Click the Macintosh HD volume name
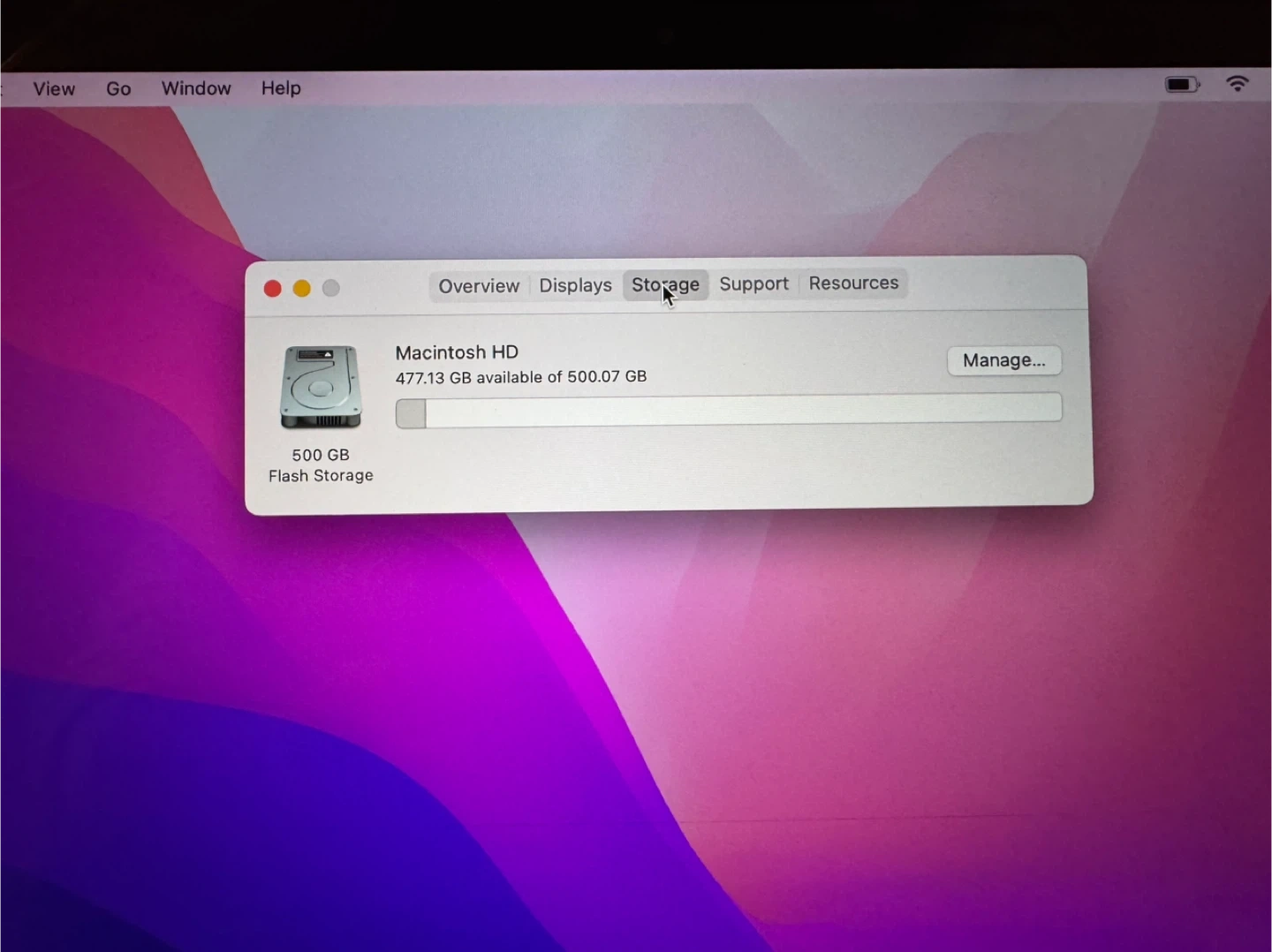1272x952 pixels. click(457, 352)
